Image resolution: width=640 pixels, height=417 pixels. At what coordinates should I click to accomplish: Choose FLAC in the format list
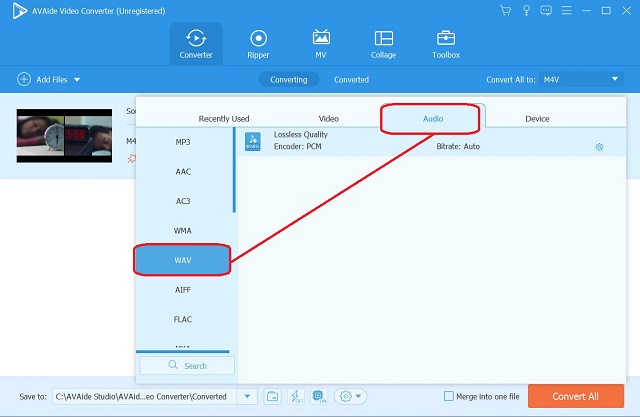point(183,319)
